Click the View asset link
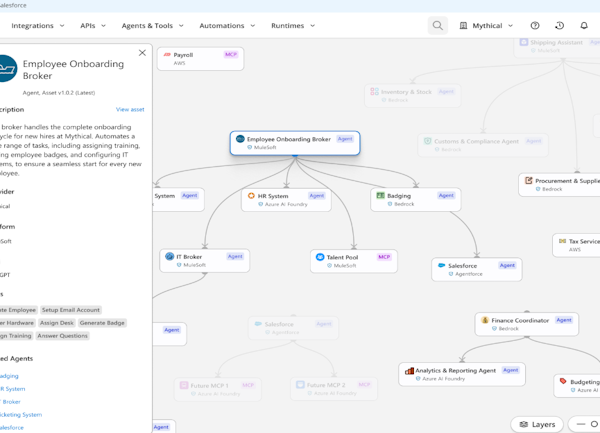This screenshot has height=433, width=600. [130, 109]
